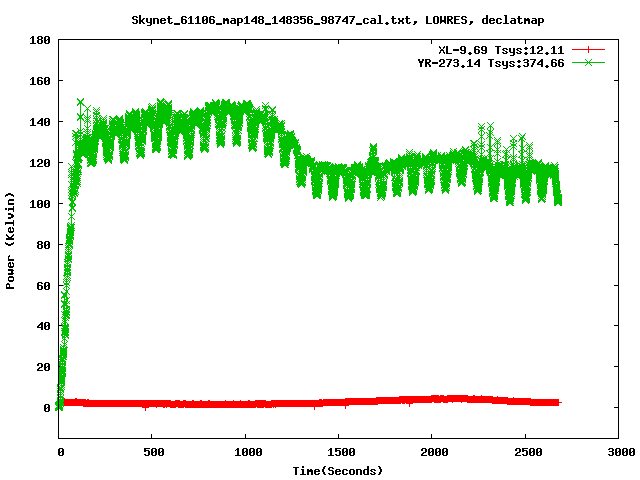Click the red XL line sample in legend
640x480 pixels.
(588, 49)
